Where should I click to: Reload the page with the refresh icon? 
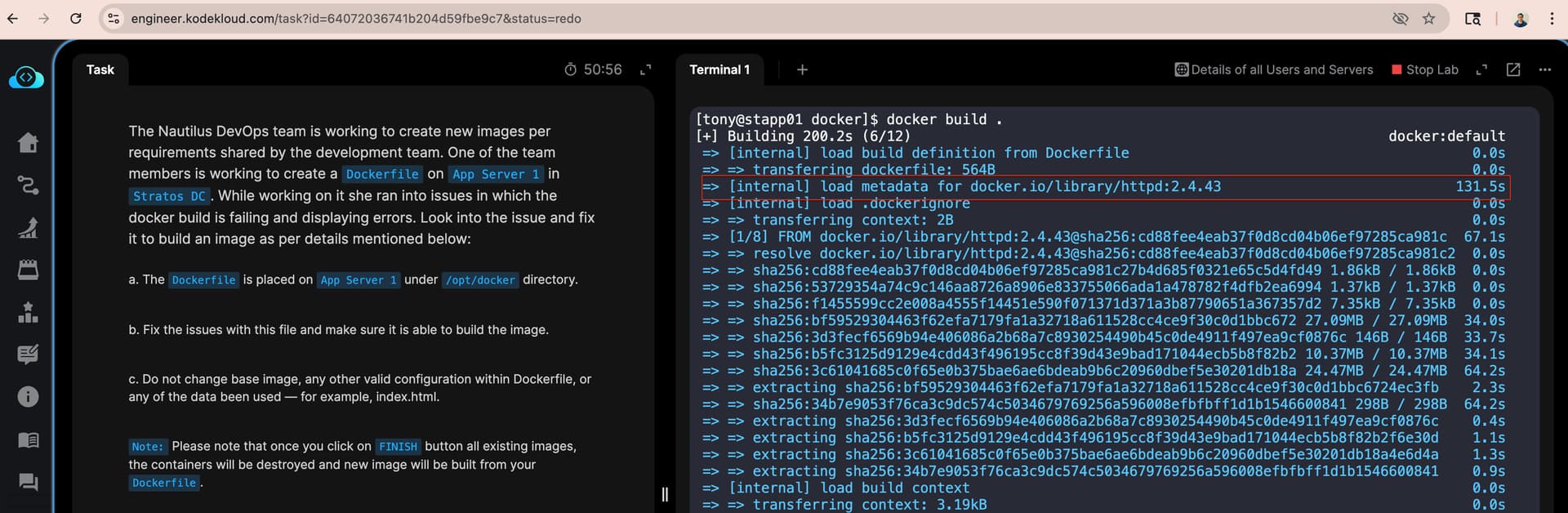coord(76,18)
